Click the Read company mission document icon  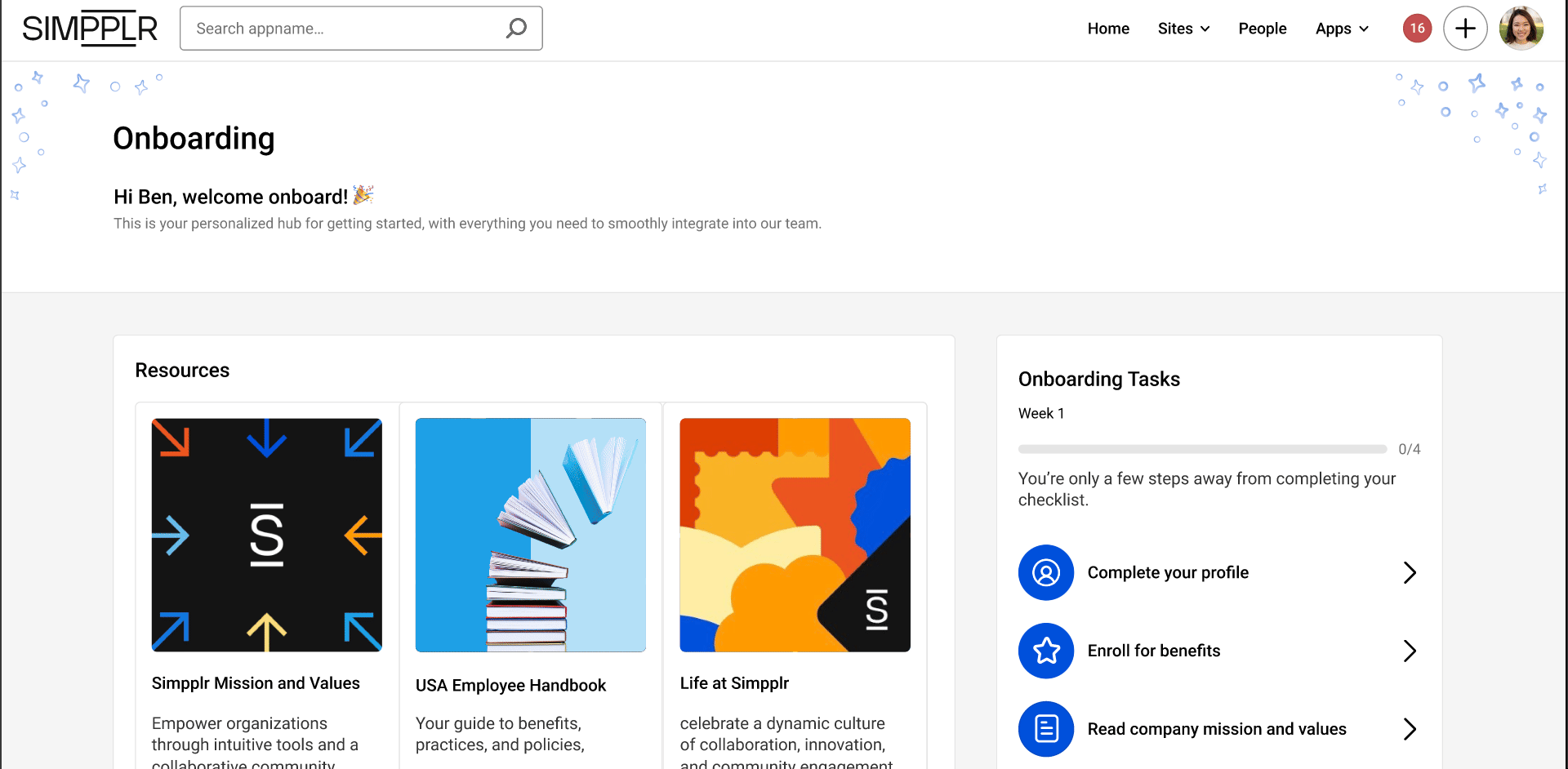(1045, 729)
